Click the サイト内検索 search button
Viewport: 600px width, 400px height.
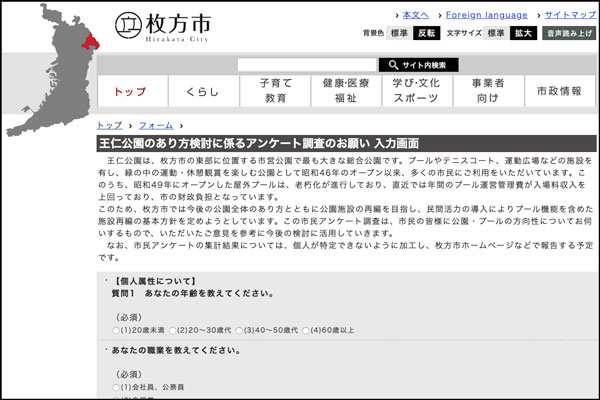point(417,65)
